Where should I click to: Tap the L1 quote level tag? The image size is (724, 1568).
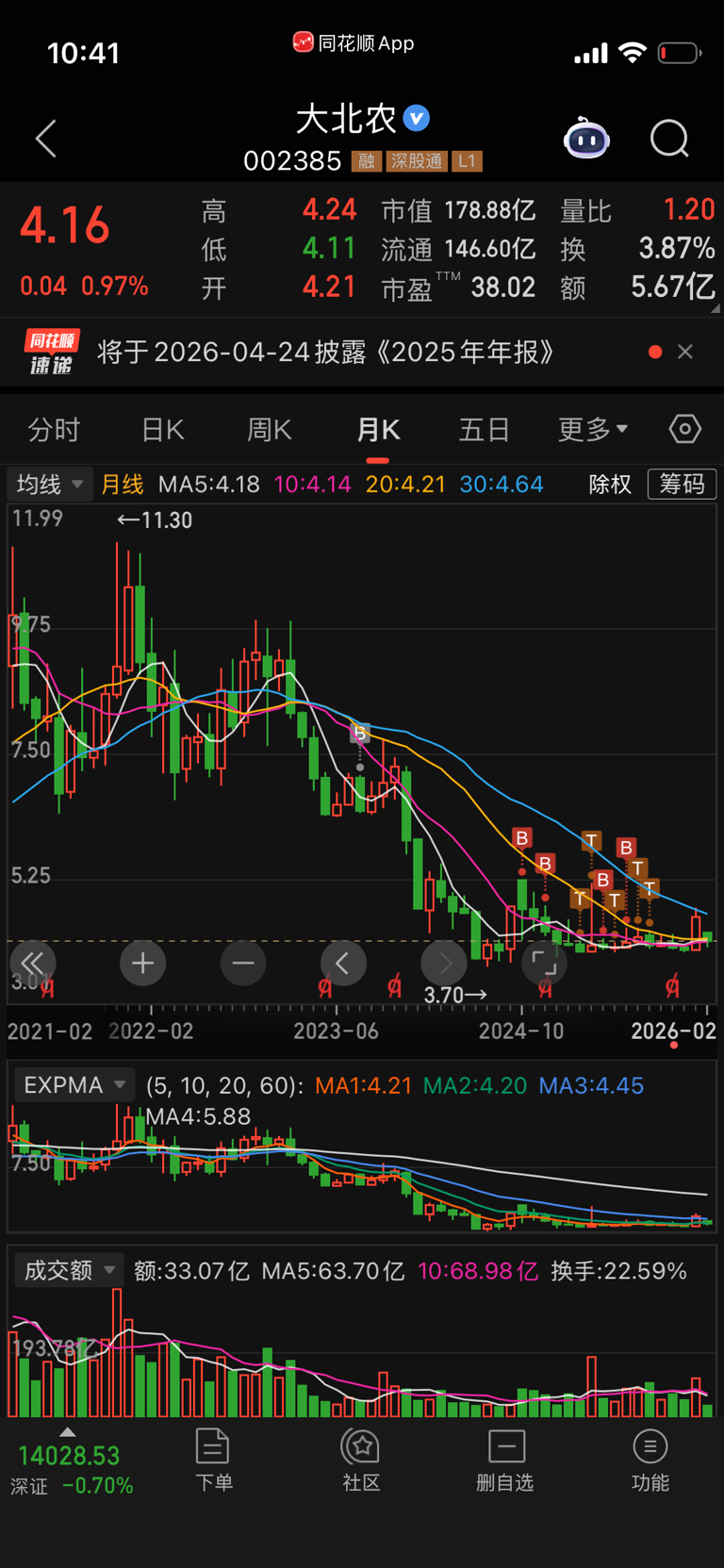point(468,161)
